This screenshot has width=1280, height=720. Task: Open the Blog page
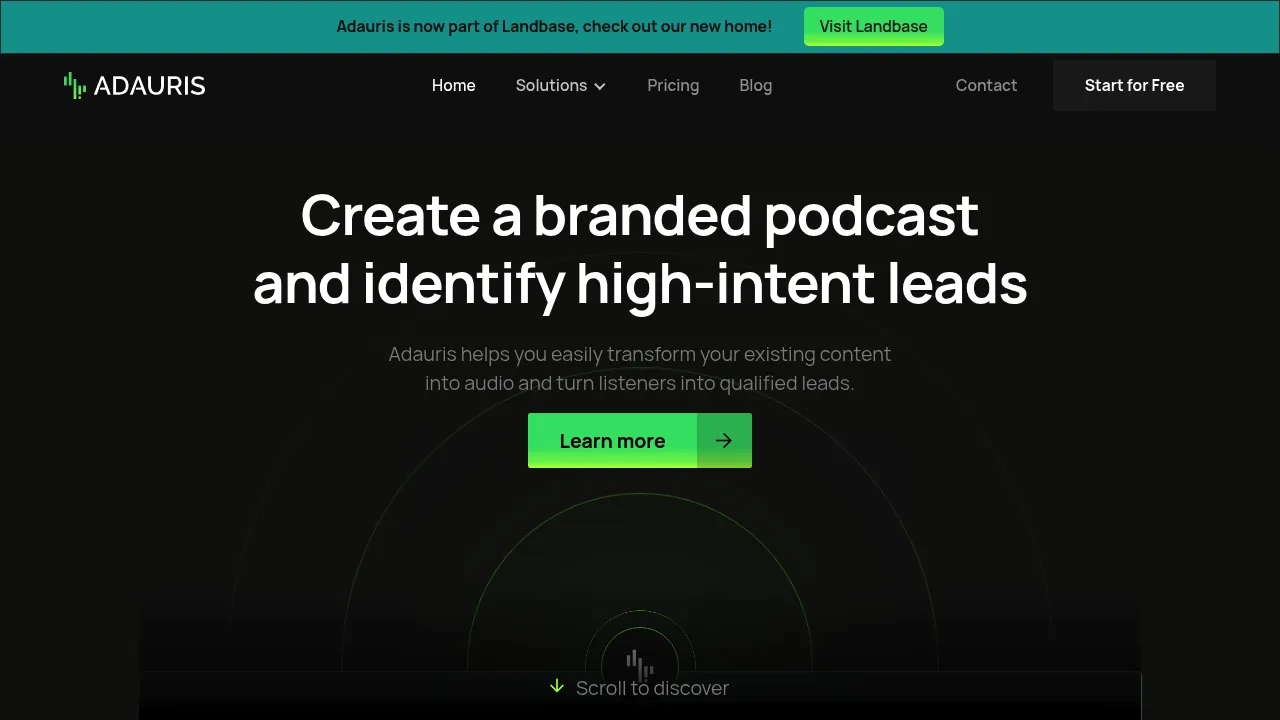click(x=756, y=85)
